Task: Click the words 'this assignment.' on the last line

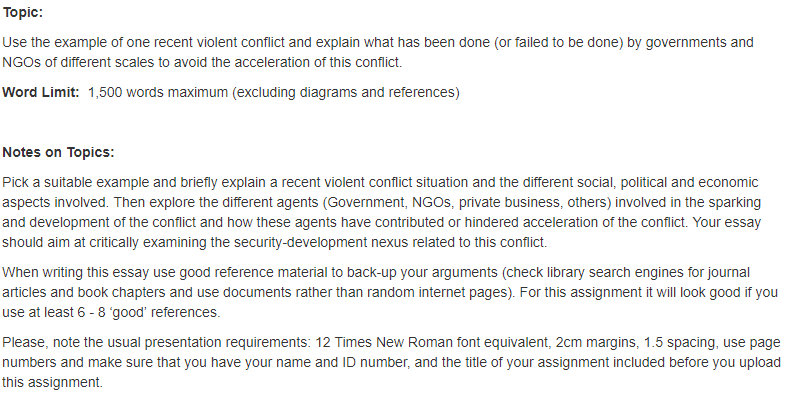Action: tap(52, 383)
